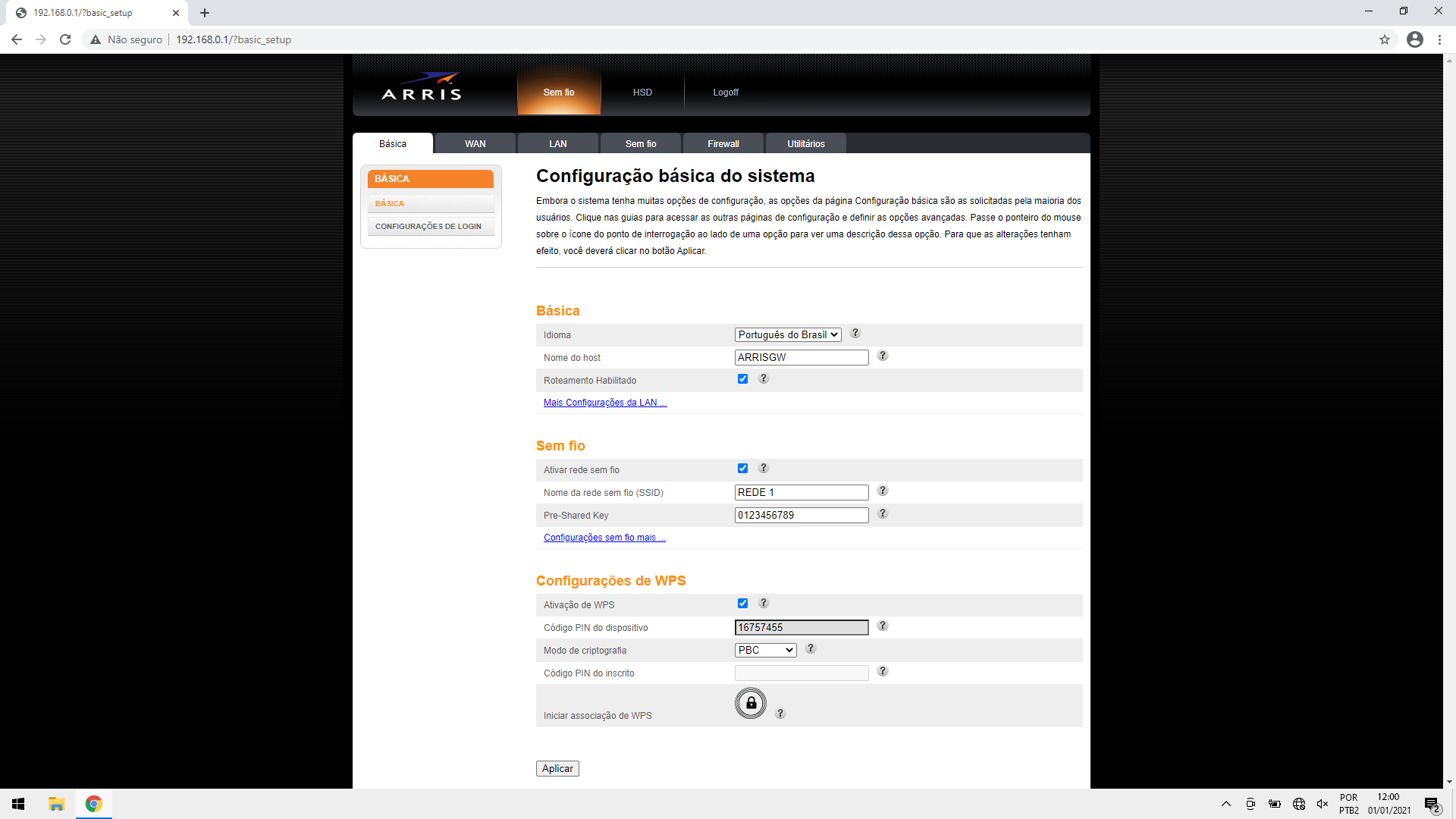Image resolution: width=1456 pixels, height=819 pixels.
Task: Click help icon for Código PIN do dispositivo
Action: pyautogui.click(x=883, y=626)
